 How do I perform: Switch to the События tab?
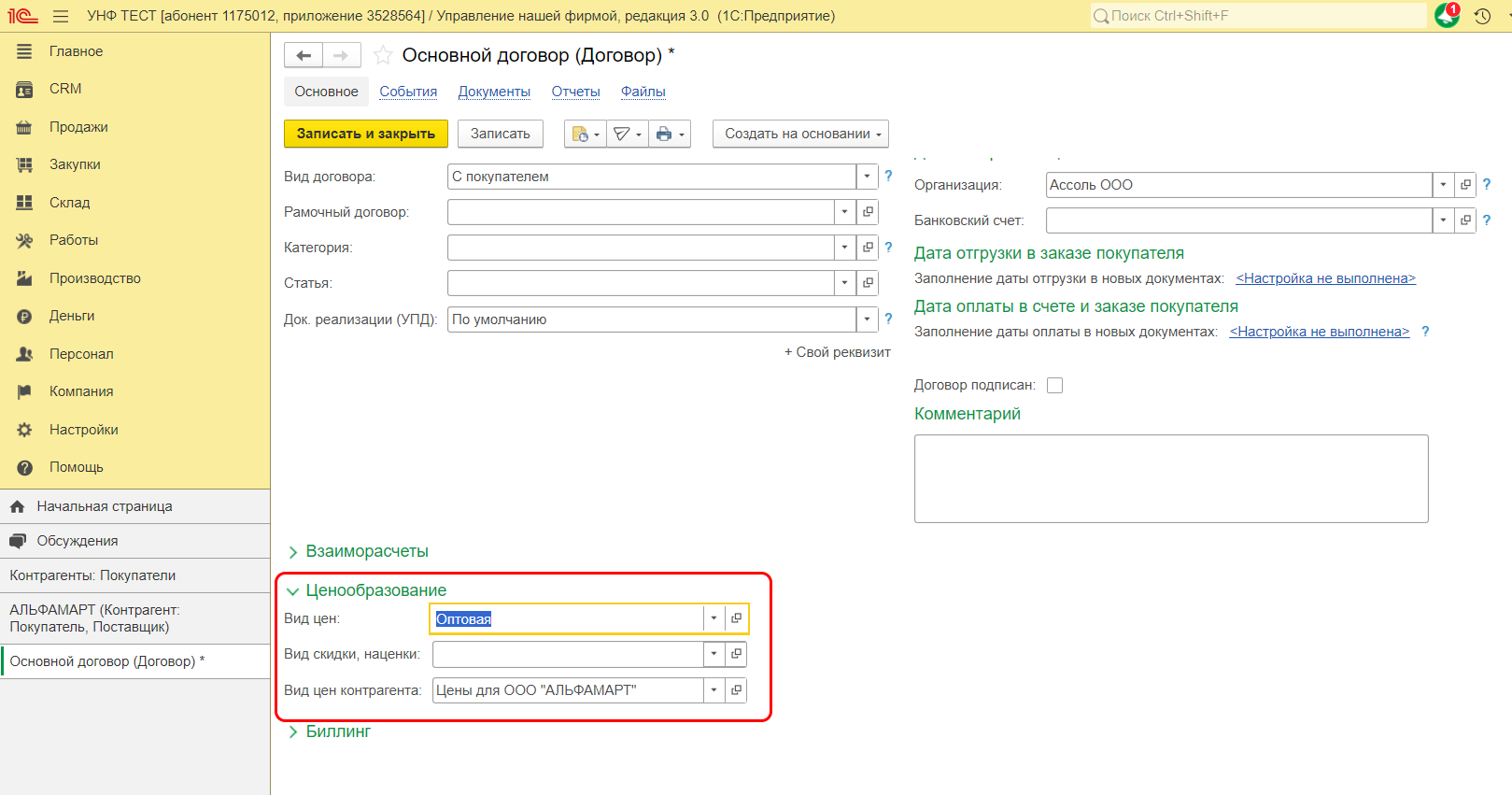tap(408, 92)
